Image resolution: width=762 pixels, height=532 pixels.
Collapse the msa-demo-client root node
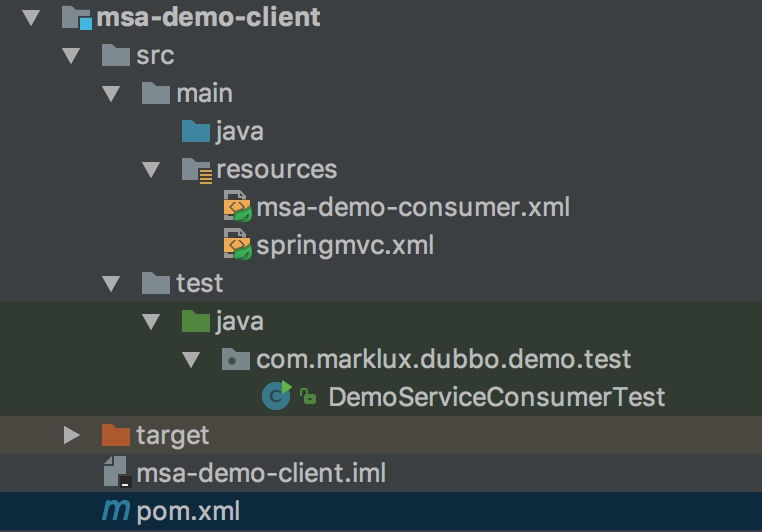[30, 17]
